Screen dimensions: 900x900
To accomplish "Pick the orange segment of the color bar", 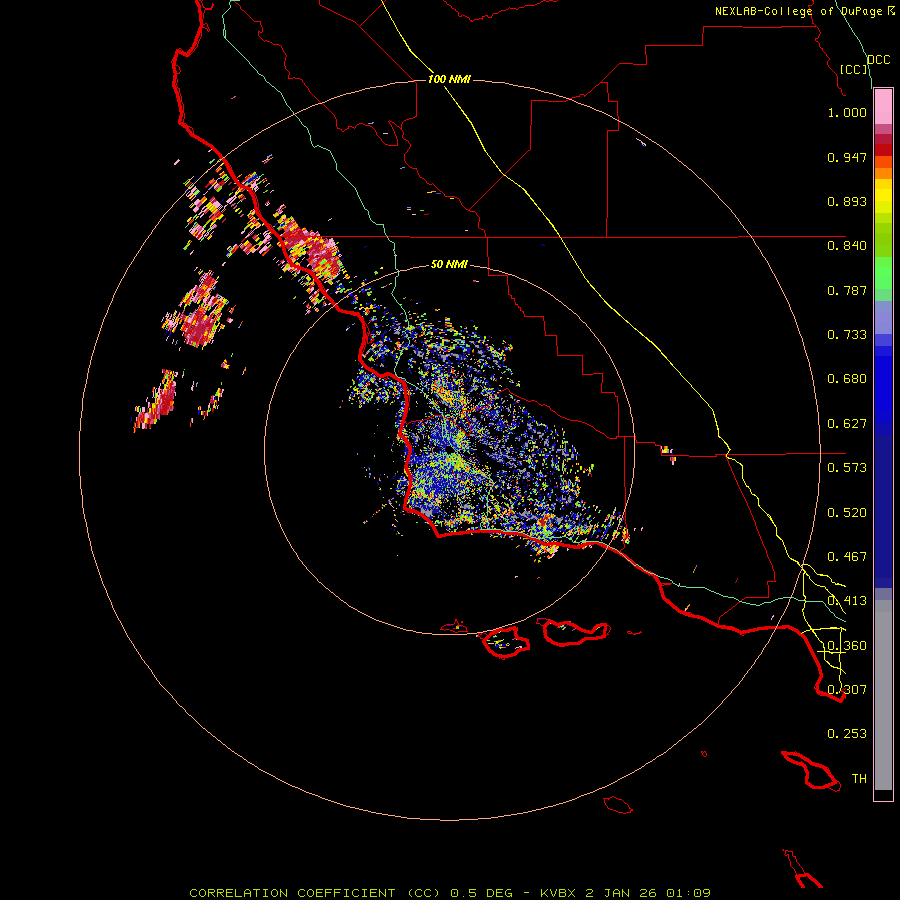I will click(883, 173).
